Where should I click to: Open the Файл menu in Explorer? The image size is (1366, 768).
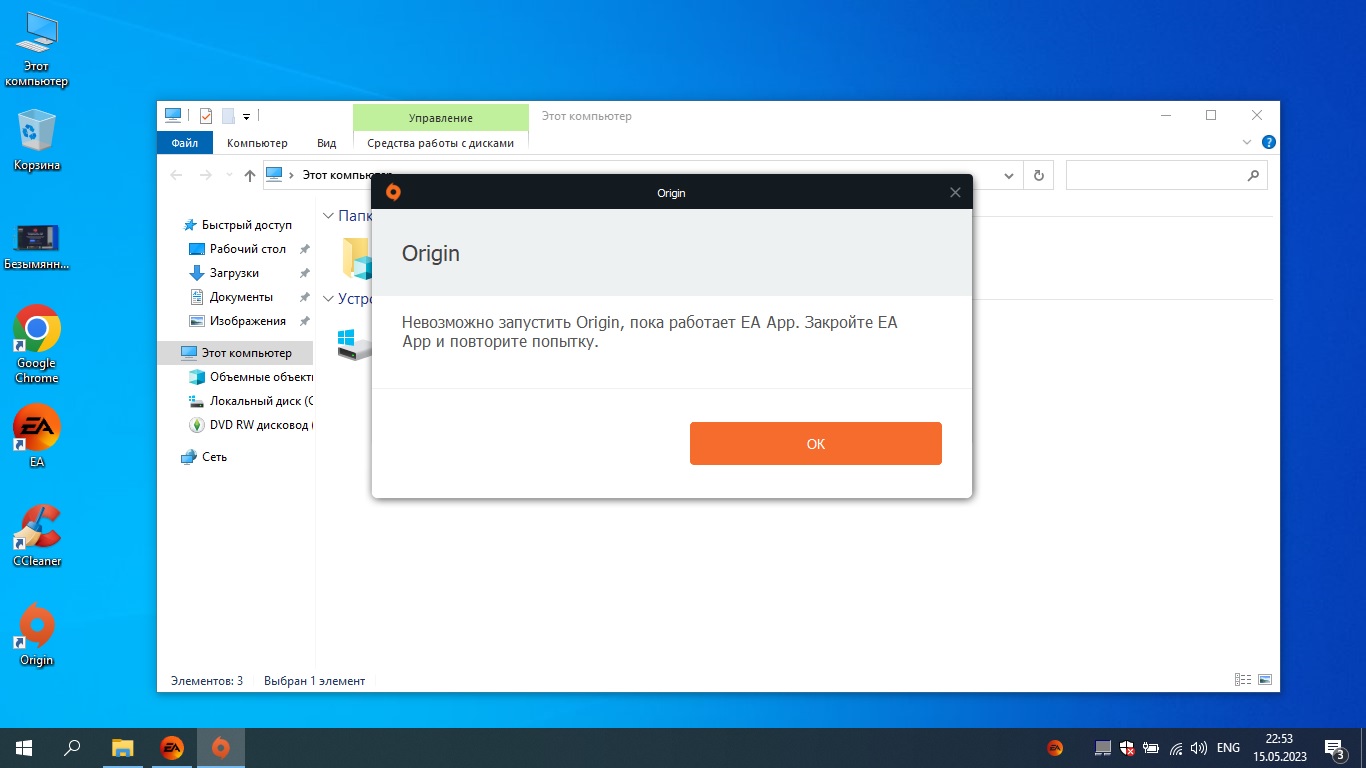tap(184, 143)
